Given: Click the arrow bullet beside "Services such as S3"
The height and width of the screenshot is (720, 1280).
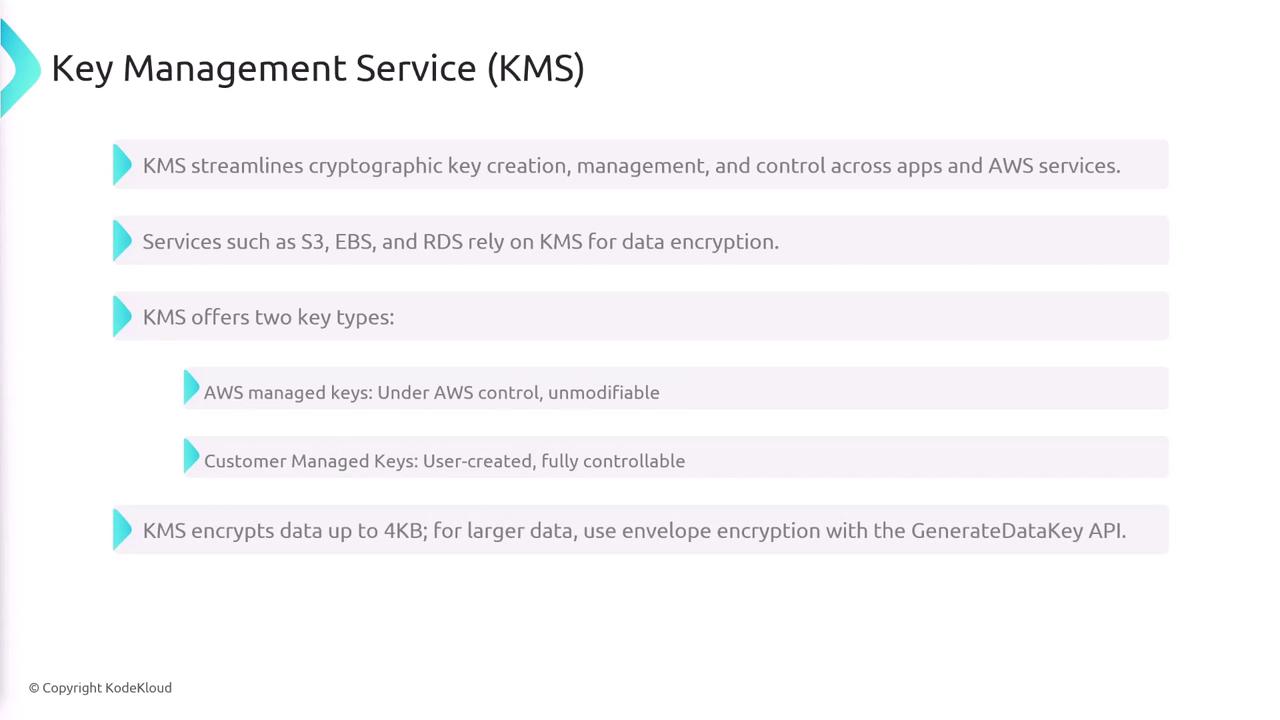Looking at the screenshot, I should point(122,241).
